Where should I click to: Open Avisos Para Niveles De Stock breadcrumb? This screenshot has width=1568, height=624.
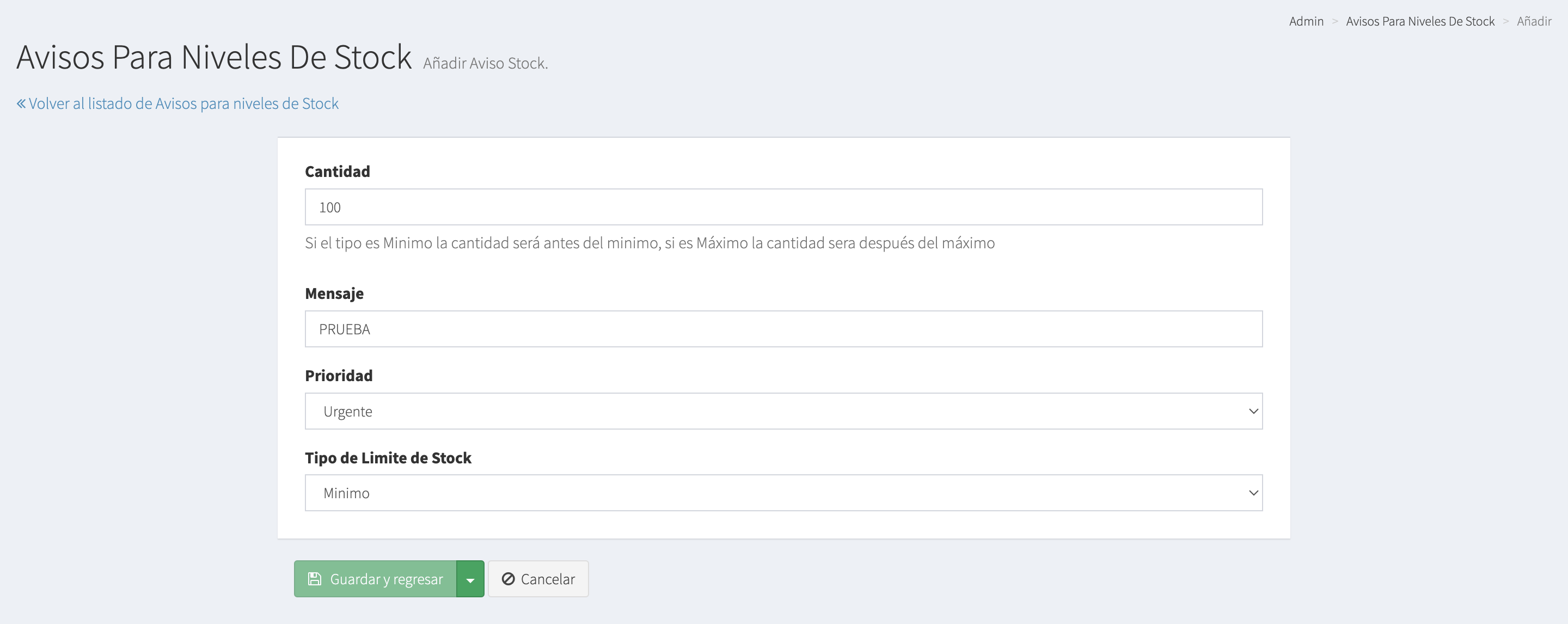click(1419, 21)
